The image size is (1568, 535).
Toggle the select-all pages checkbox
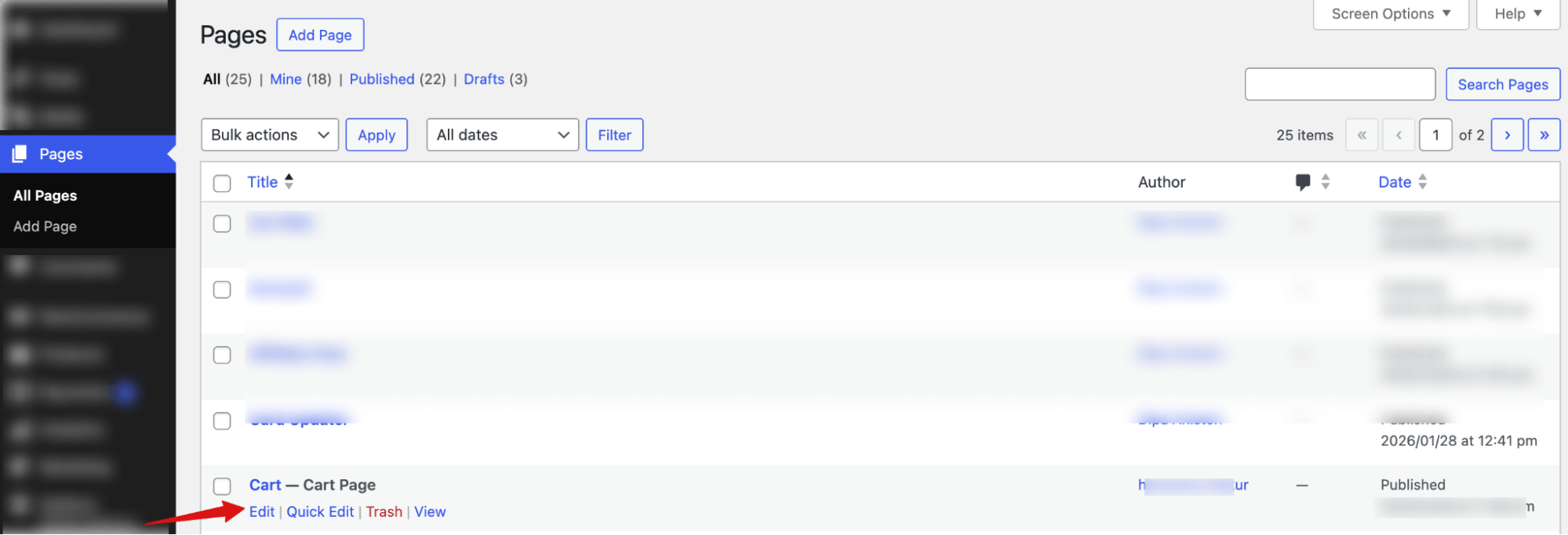(222, 182)
